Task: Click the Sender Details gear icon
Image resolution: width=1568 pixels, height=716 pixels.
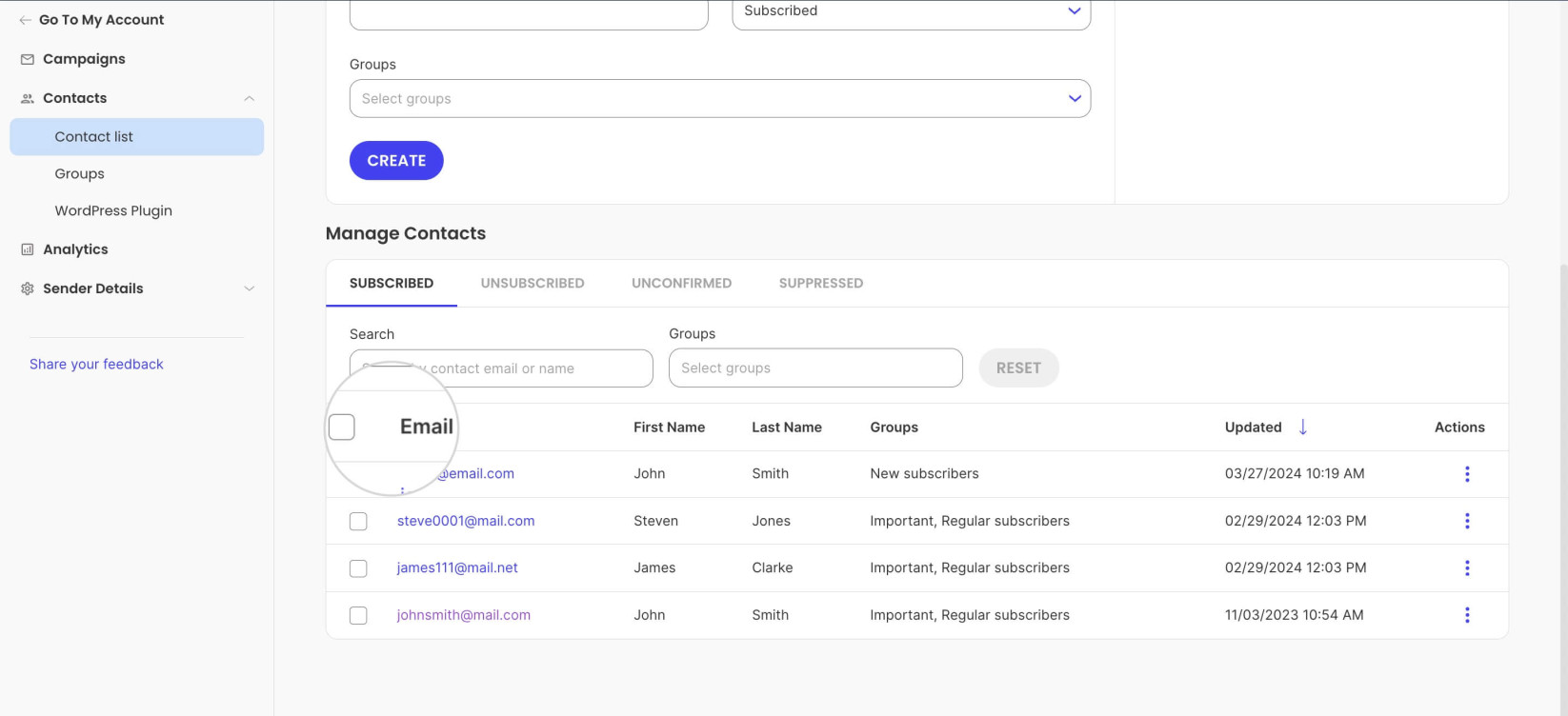Action: (x=28, y=288)
